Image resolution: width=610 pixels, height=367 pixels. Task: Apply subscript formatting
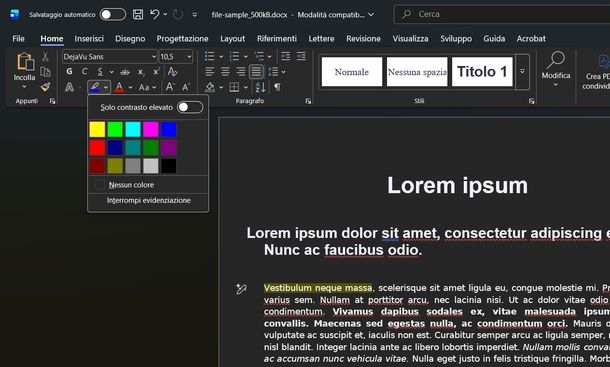[x=141, y=72]
